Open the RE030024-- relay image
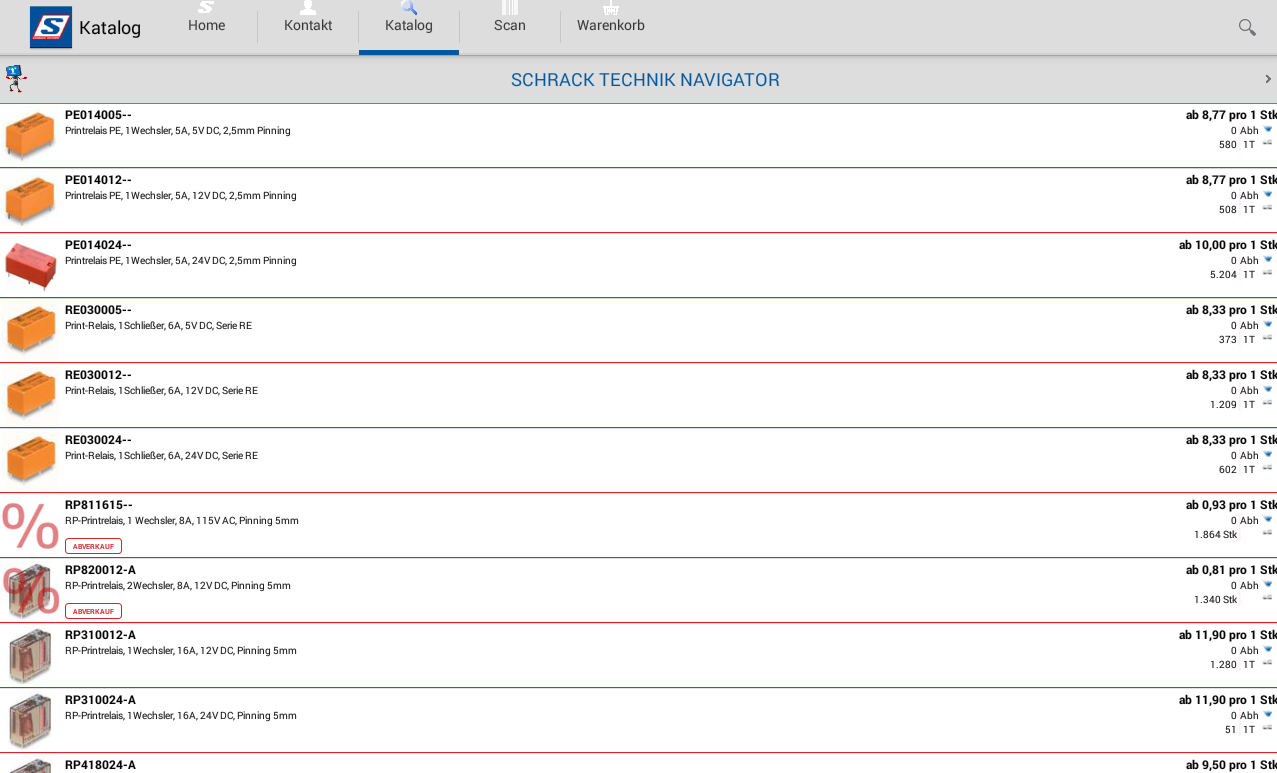Screen dimensions: 1277x773 [x=30, y=460]
